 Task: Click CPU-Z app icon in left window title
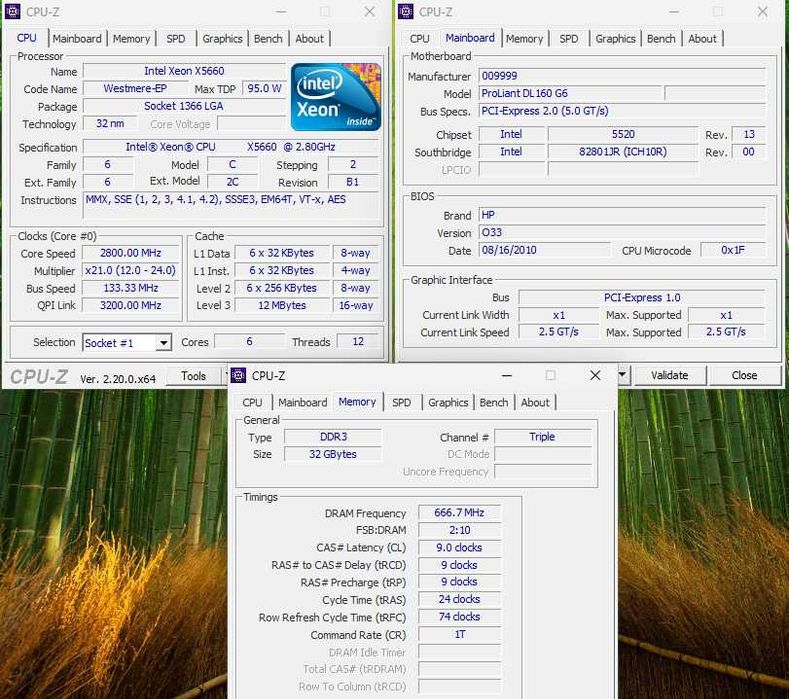coord(13,11)
